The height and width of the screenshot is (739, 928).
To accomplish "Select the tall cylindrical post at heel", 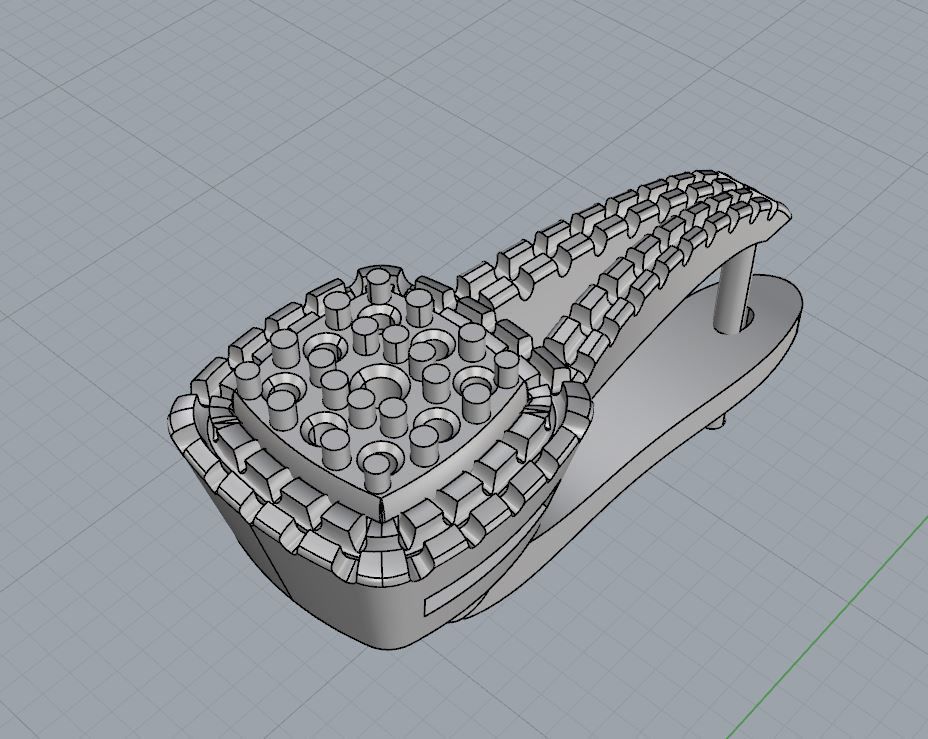I will tap(734, 288).
